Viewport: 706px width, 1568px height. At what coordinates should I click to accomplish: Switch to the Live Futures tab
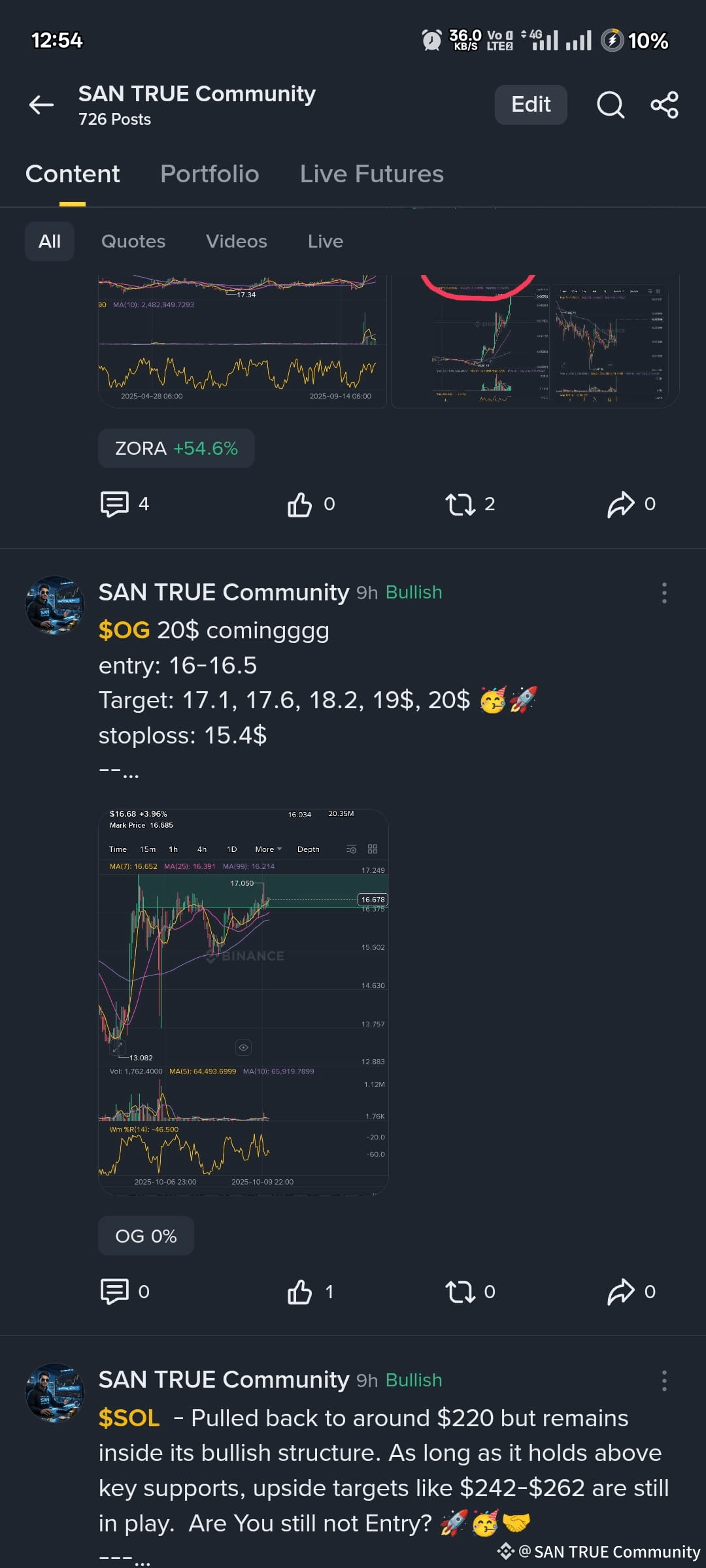pos(371,174)
